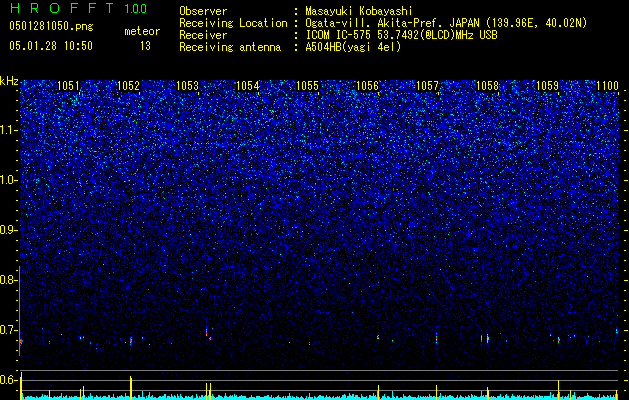Click the 0.8 kHz frequency label

[x=7, y=280]
